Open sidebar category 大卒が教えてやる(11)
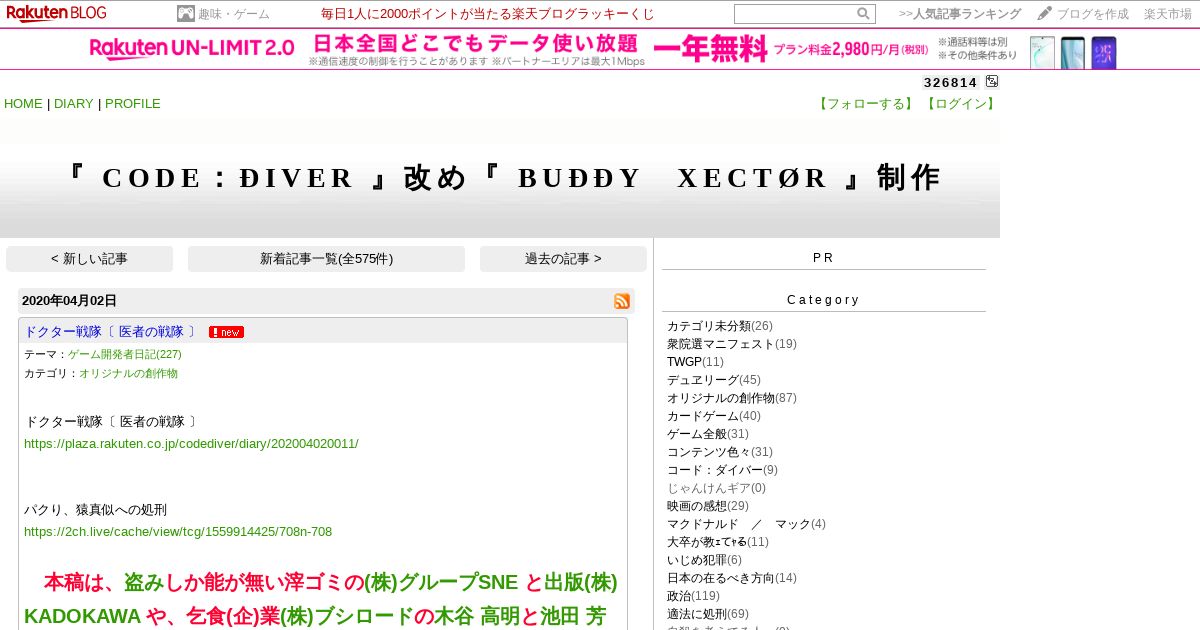 pos(718,542)
